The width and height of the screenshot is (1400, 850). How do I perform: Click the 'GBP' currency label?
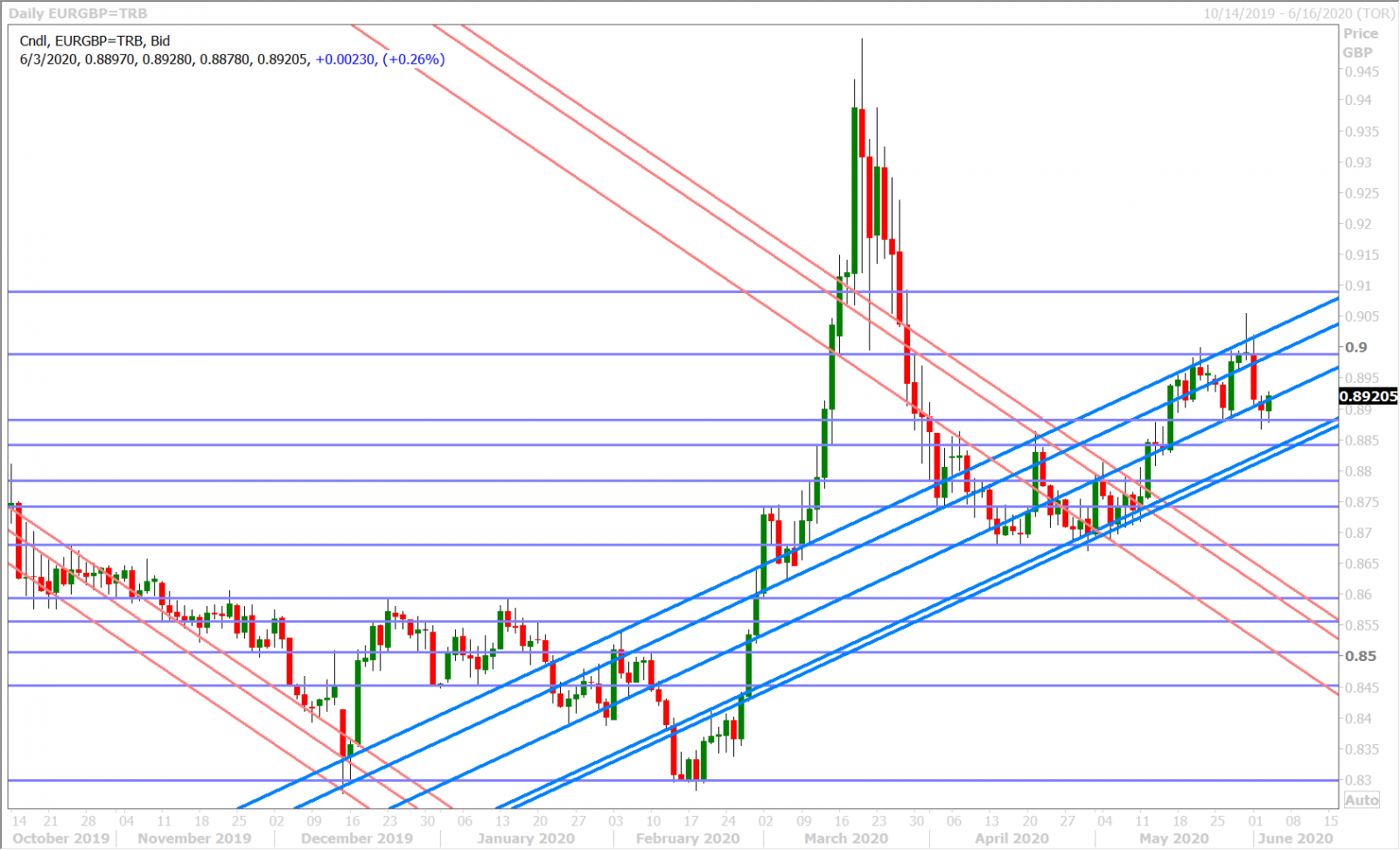1358,52
